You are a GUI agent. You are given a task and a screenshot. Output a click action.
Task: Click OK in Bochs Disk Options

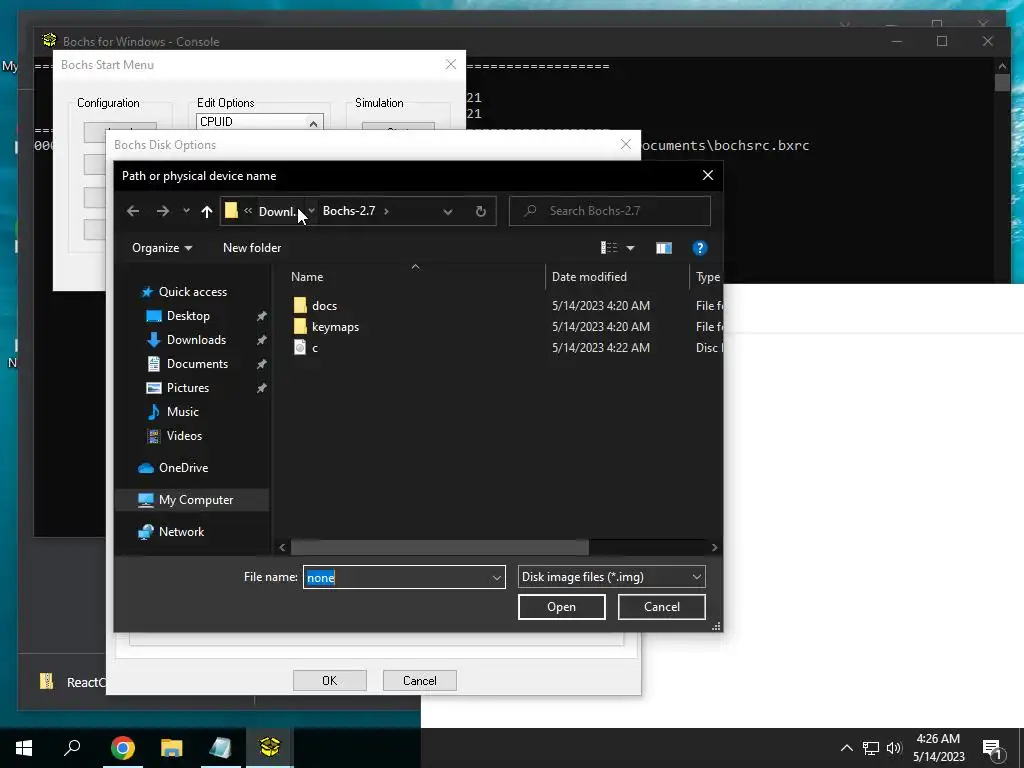(x=330, y=680)
